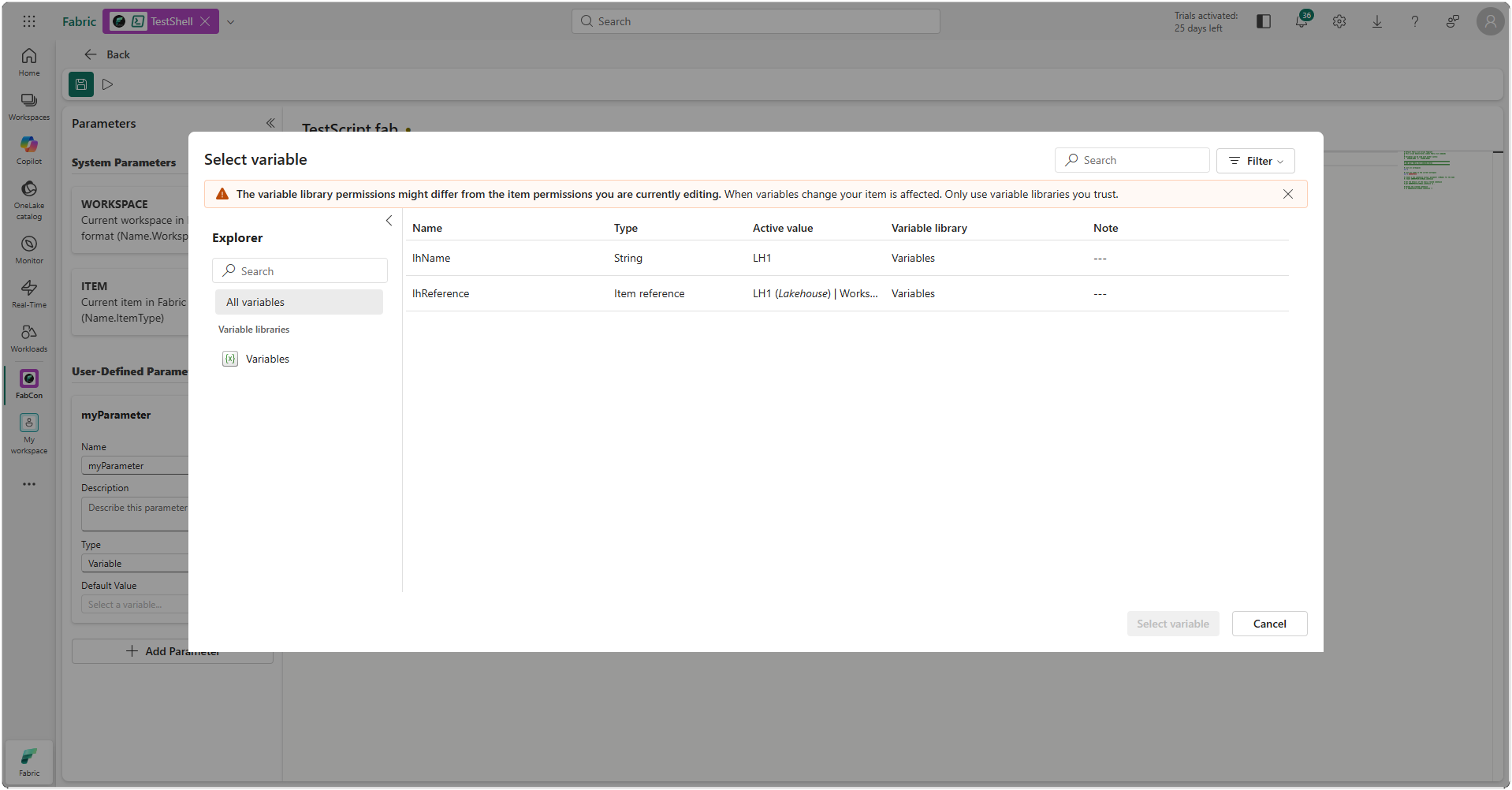Click the save icon in toolbar
This screenshot has width=1512, height=790.
(81, 84)
